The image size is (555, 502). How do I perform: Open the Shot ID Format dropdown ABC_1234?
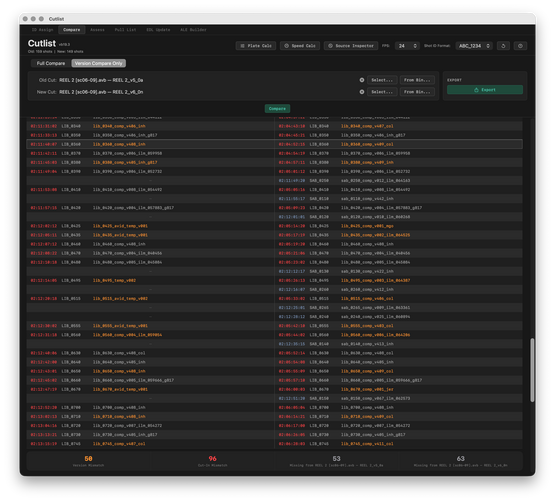pos(474,46)
